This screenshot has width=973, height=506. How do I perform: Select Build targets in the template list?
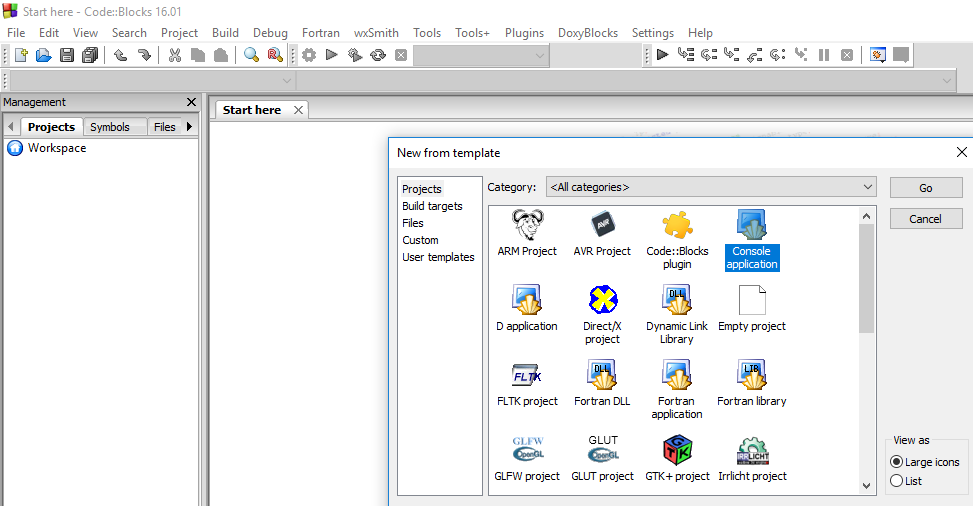[432, 206]
